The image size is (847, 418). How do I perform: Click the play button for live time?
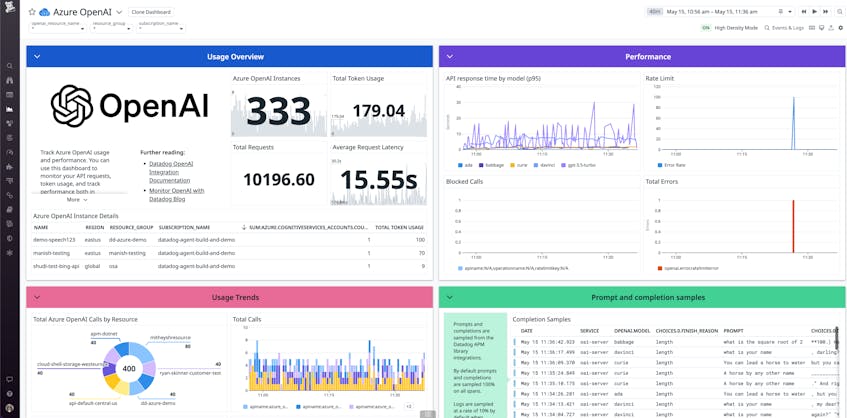point(815,11)
